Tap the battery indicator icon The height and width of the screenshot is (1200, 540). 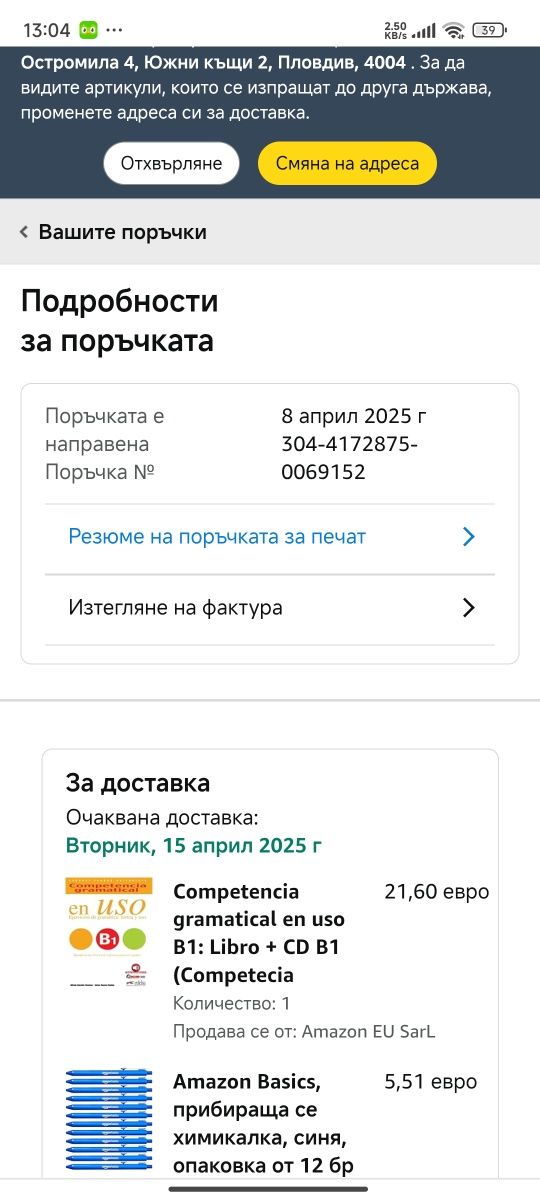pos(489,30)
